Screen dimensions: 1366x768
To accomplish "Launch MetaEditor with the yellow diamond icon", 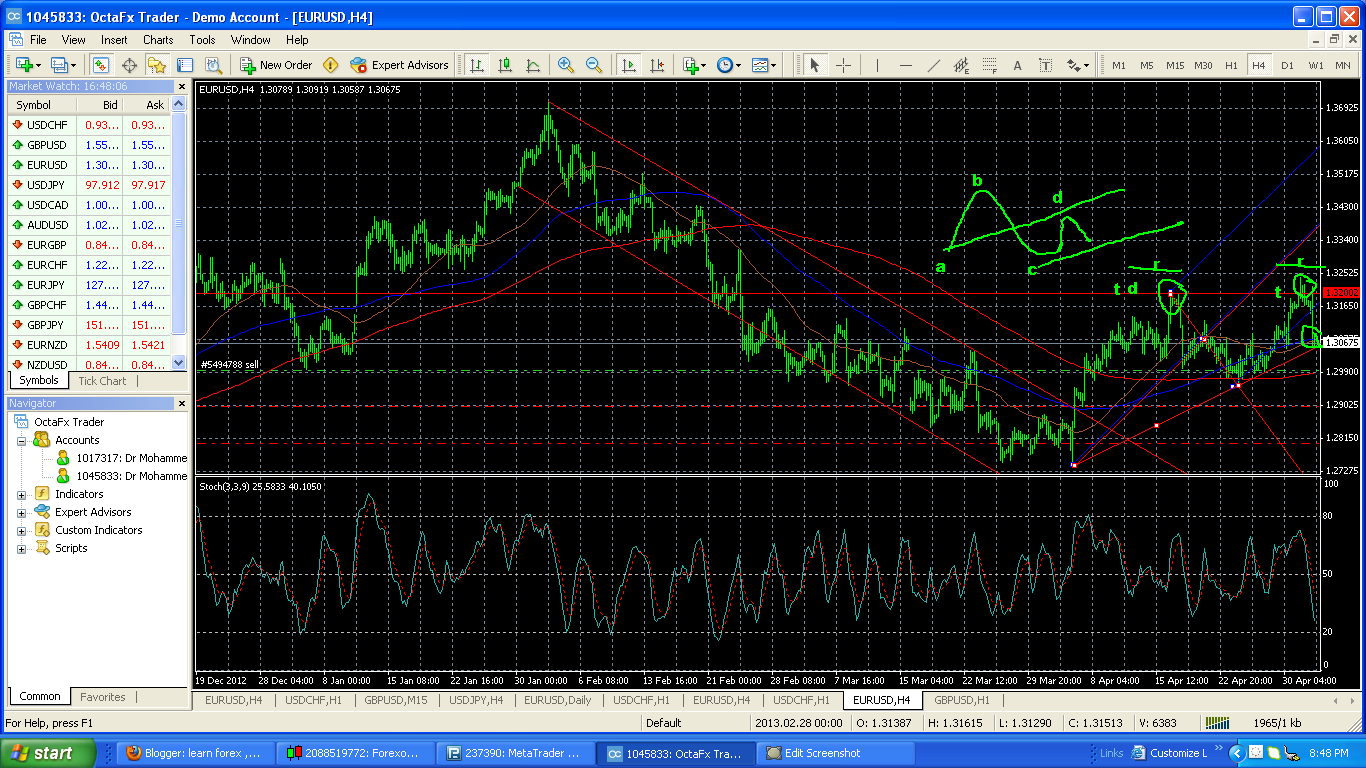I will (x=331, y=65).
